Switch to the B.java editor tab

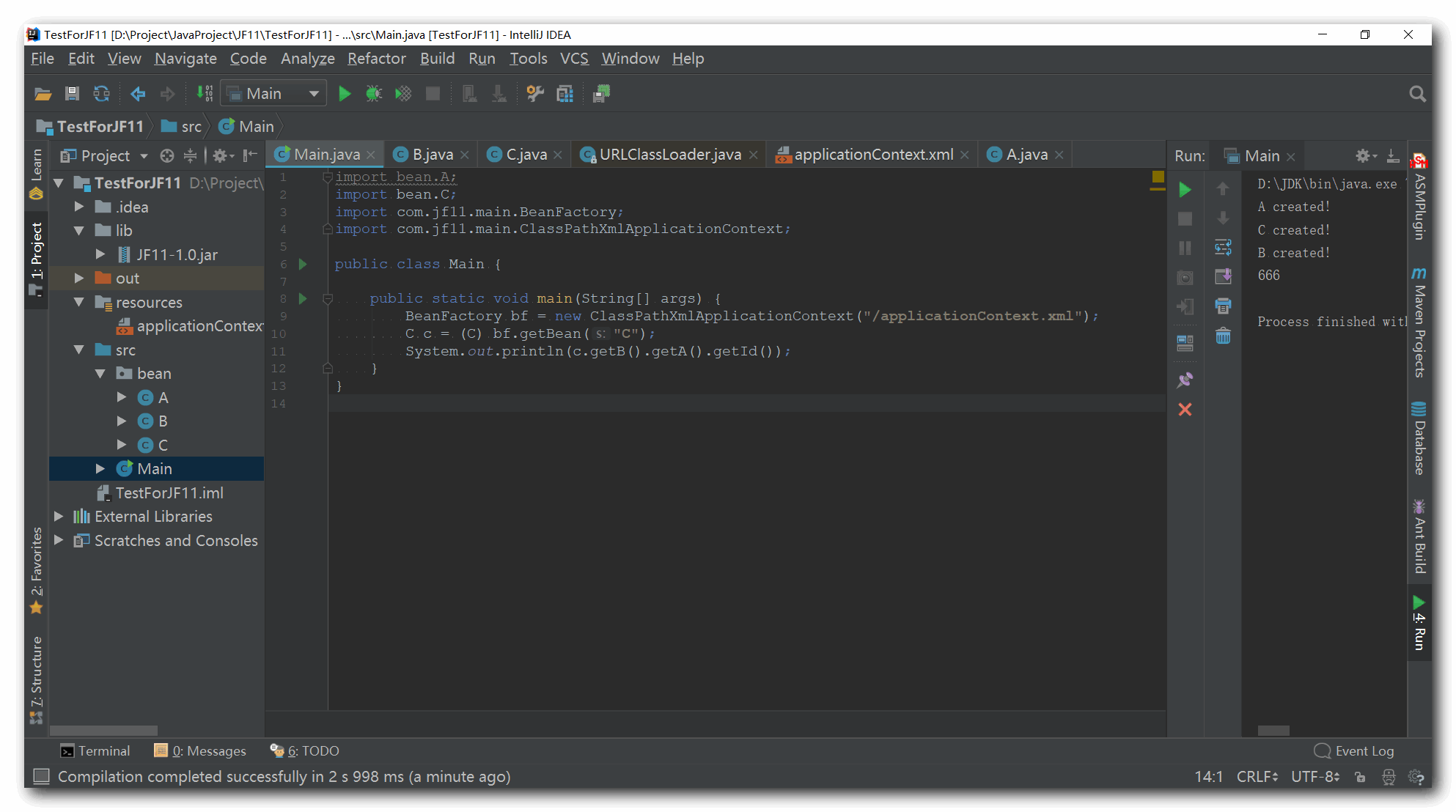(x=433, y=155)
